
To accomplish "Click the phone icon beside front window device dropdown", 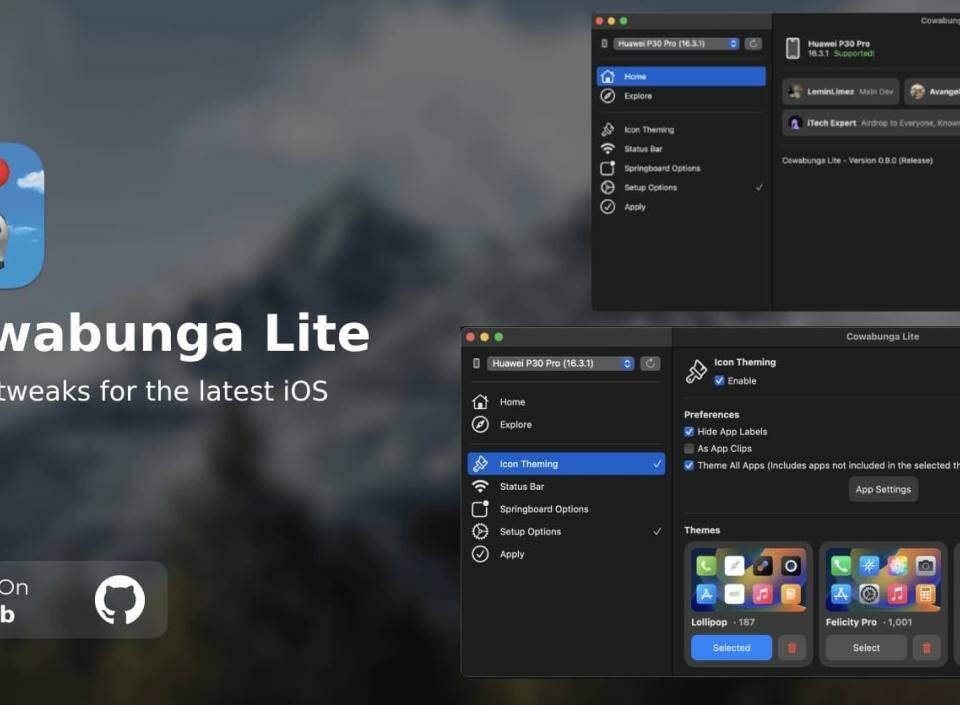I will pyautogui.click(x=476, y=364).
